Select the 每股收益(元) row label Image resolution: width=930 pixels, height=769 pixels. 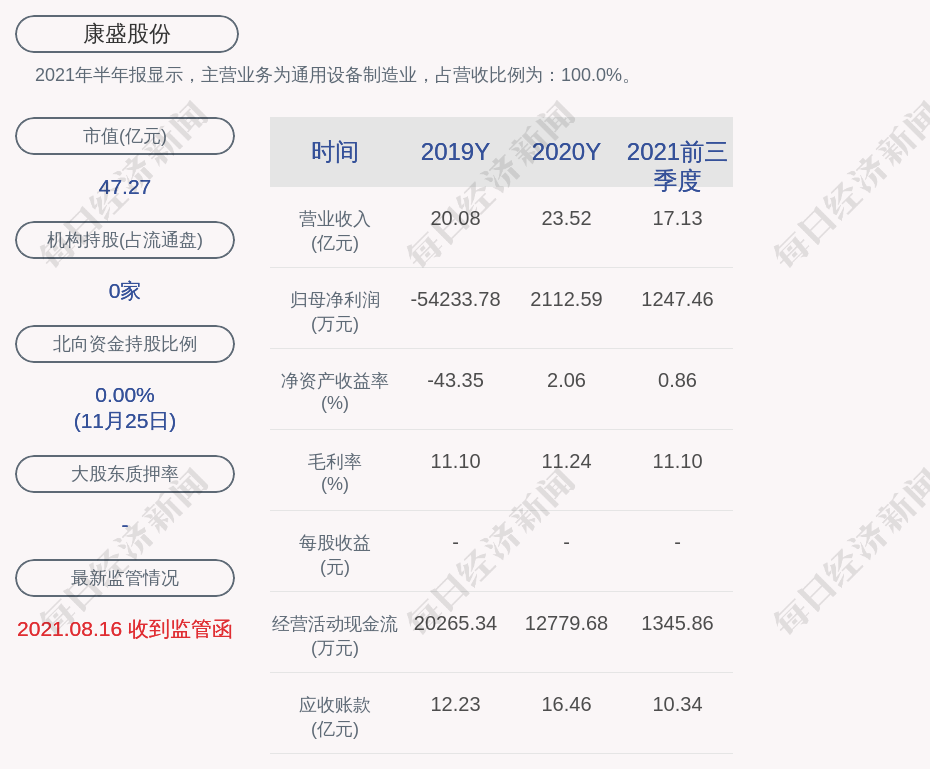tap(335, 554)
